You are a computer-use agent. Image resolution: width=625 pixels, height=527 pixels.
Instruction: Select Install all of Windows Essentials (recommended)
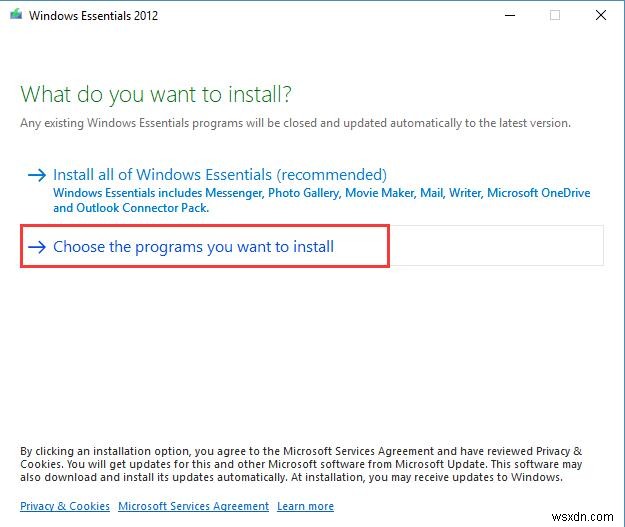(x=219, y=174)
